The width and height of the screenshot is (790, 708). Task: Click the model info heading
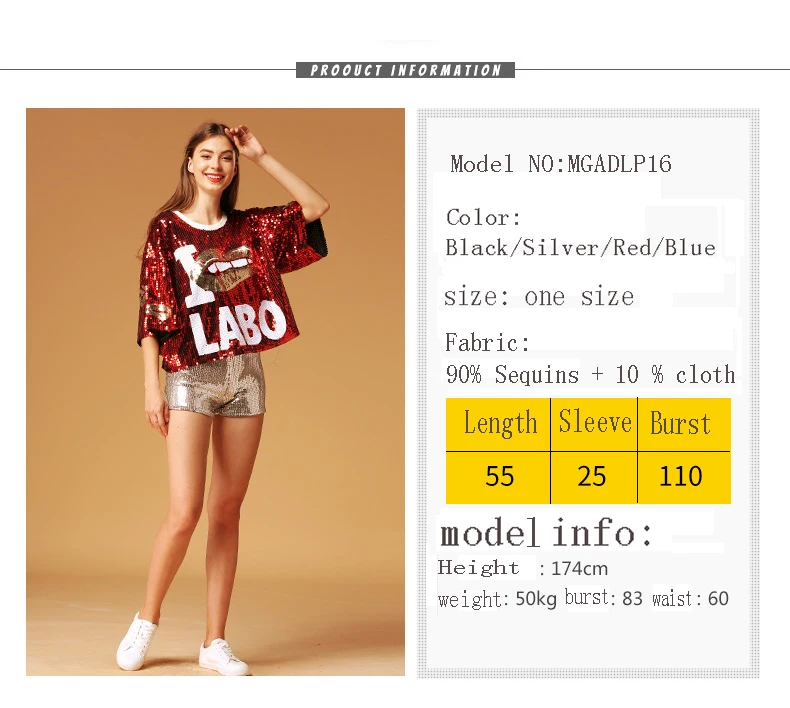pos(546,532)
